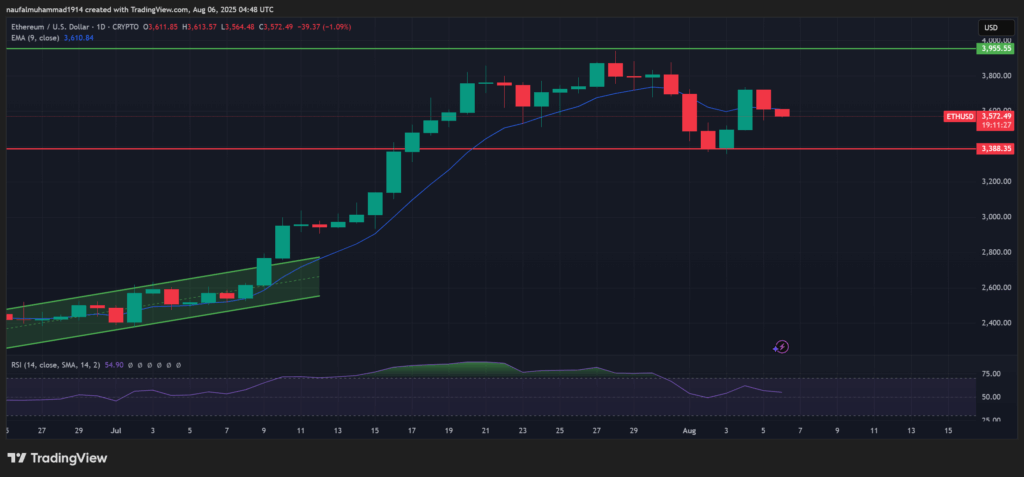The image size is (1024, 477).
Task: Click the purple lightning bolt event icon
Action: coord(782,347)
